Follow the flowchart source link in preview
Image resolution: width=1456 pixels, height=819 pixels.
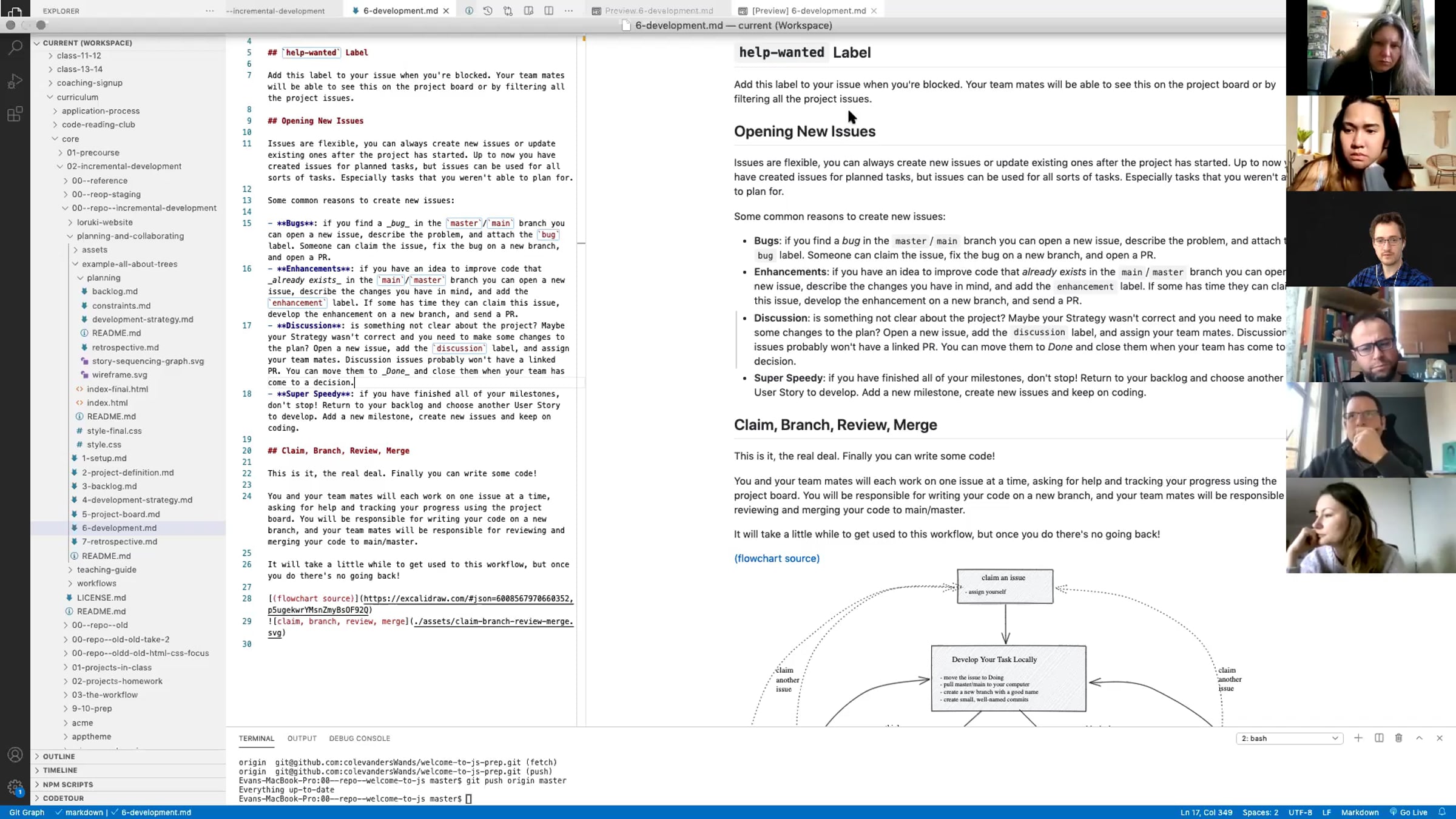[777, 558]
